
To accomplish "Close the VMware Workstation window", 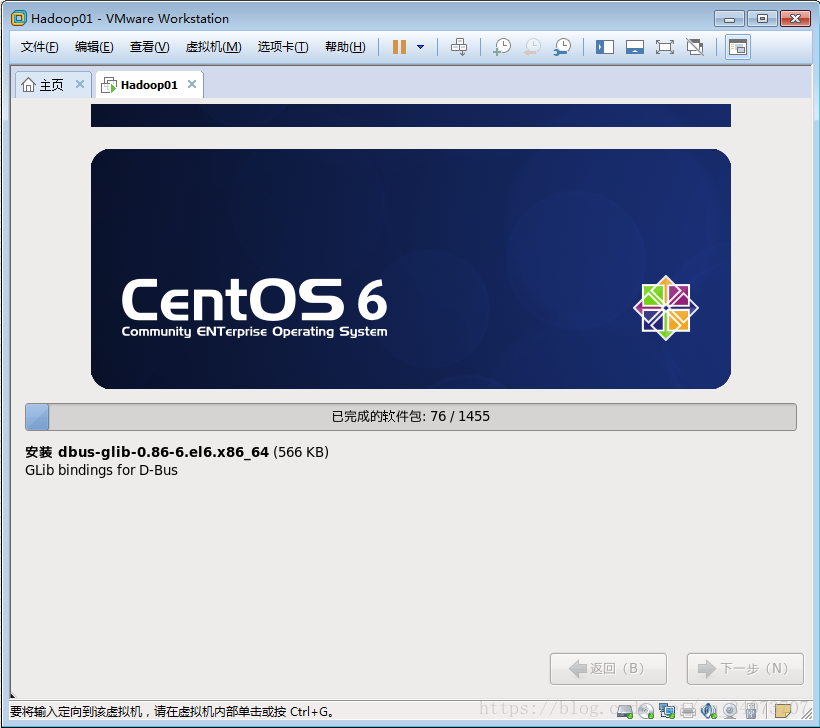I will pyautogui.click(x=795, y=19).
